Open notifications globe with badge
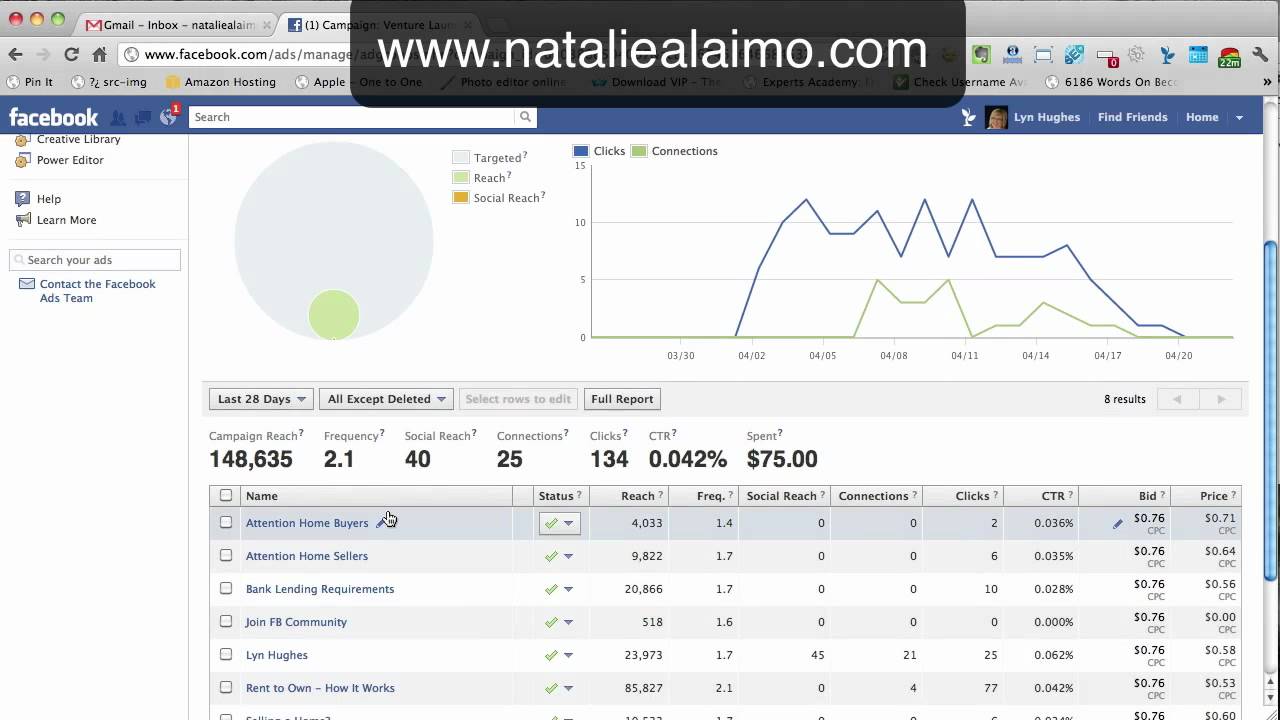The height and width of the screenshot is (720, 1280). point(168,116)
